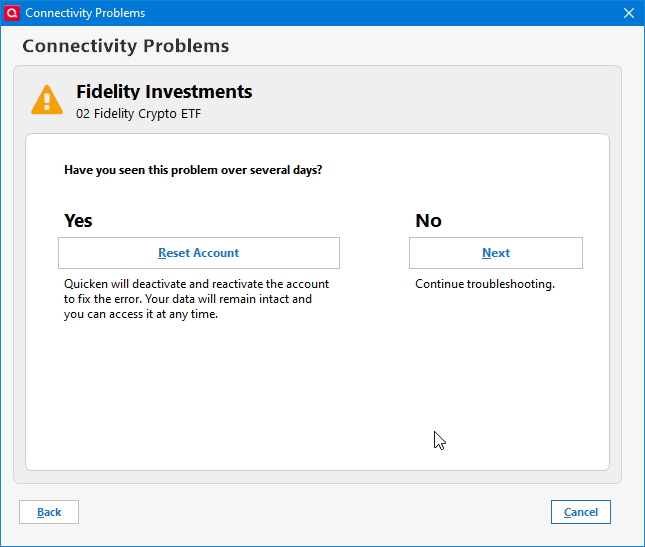Click the Quicken logo in title bar
The image size is (645, 547).
(x=12, y=13)
